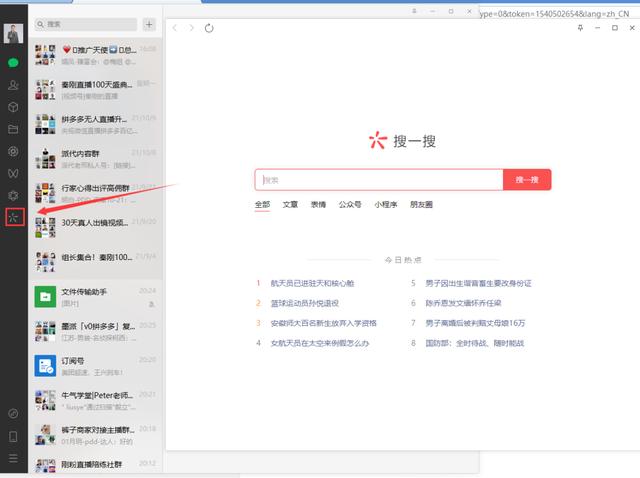The width and height of the screenshot is (640, 478).
Task: Open the 30天真人出镜视频 group chat
Action: click(x=96, y=228)
